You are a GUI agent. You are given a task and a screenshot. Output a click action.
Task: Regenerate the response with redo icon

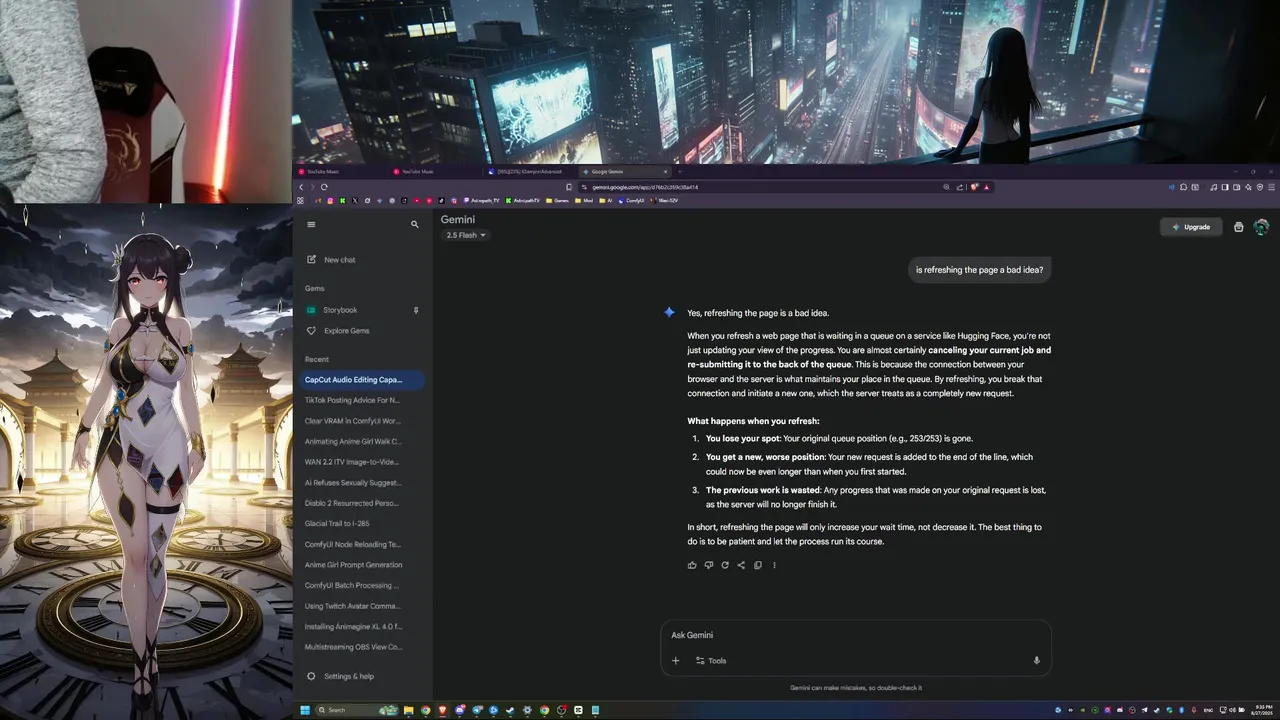[x=725, y=565]
